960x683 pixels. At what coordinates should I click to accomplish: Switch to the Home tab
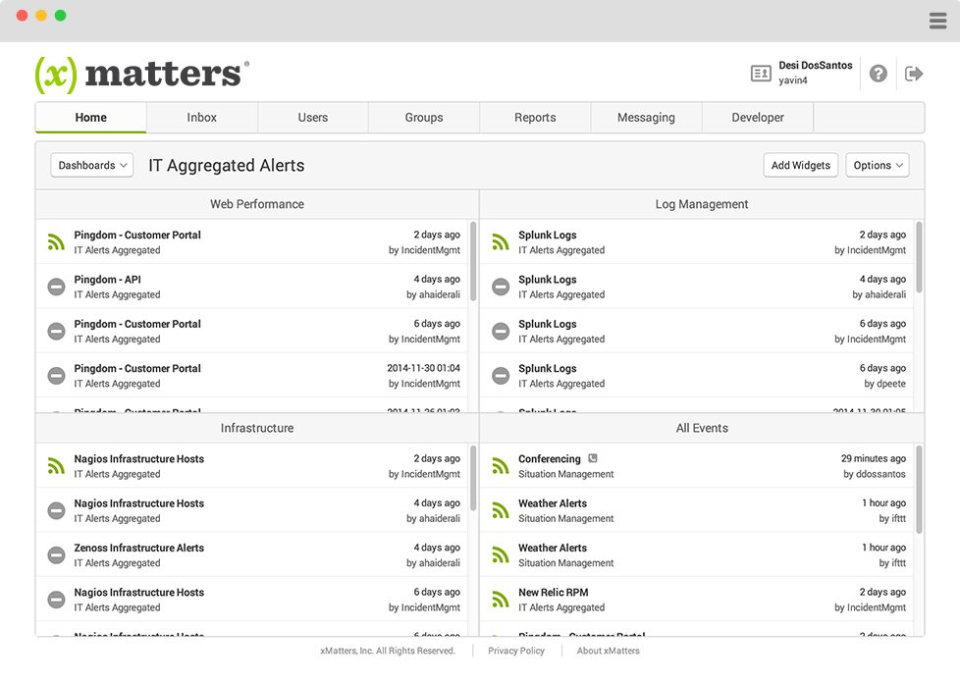pos(91,118)
